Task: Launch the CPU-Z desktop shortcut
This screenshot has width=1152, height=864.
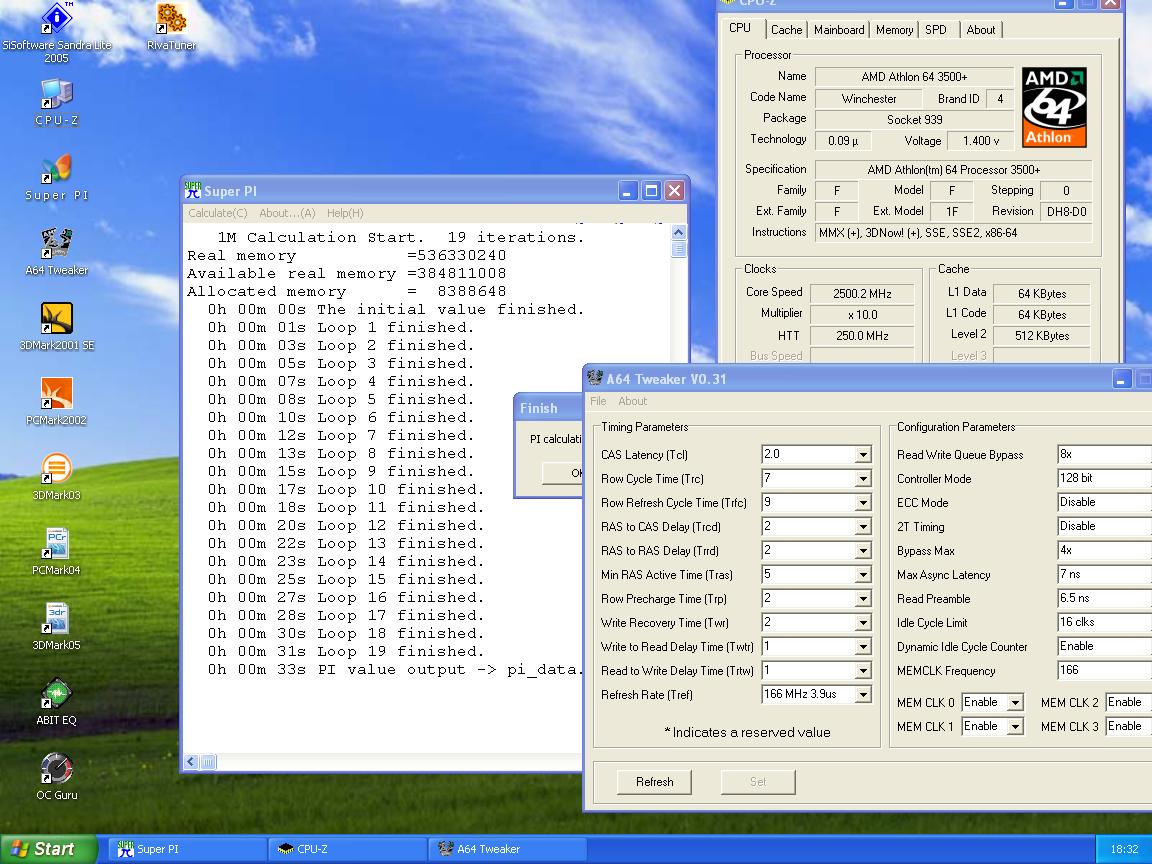Action: (56, 95)
